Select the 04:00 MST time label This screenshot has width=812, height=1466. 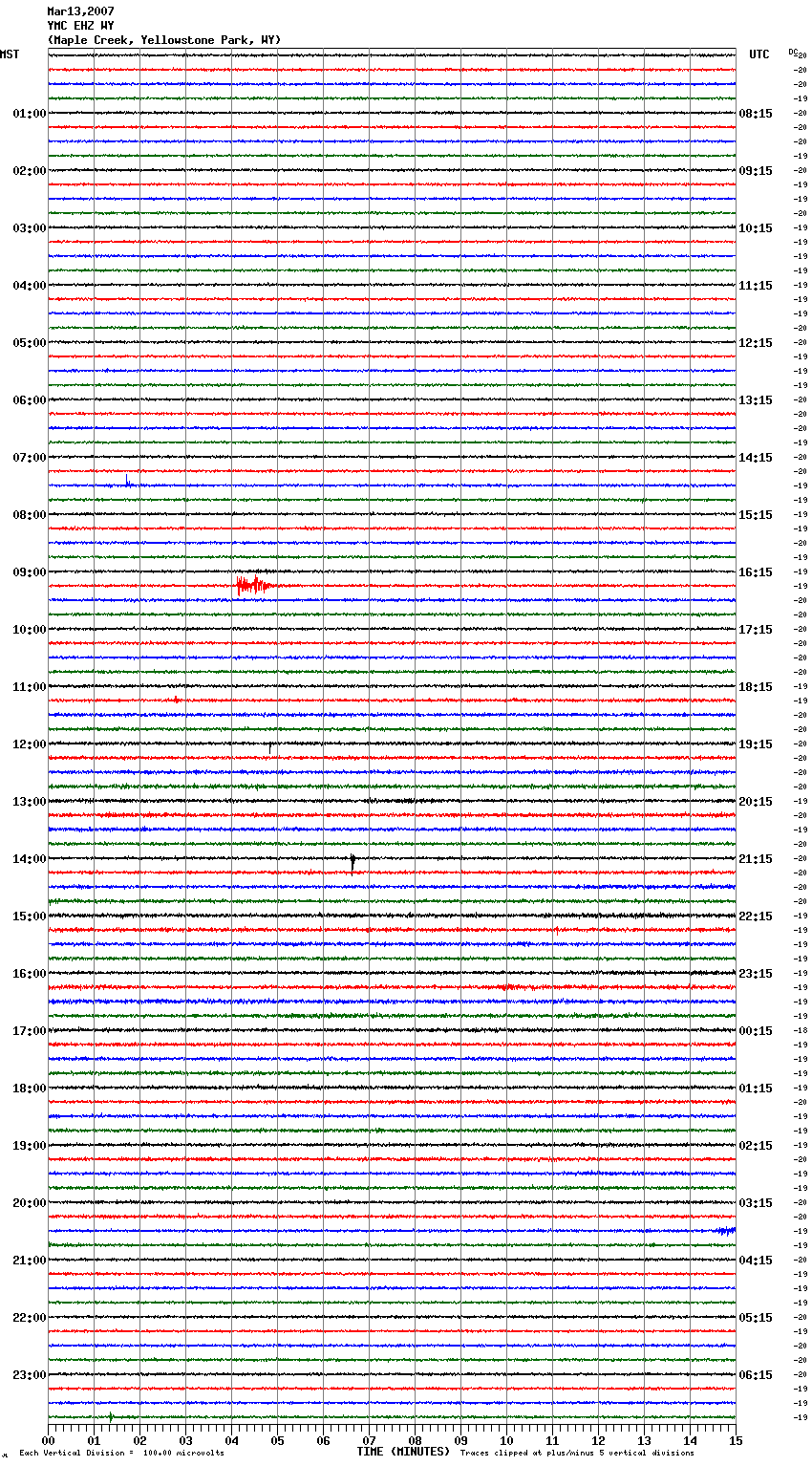pyautogui.click(x=30, y=286)
